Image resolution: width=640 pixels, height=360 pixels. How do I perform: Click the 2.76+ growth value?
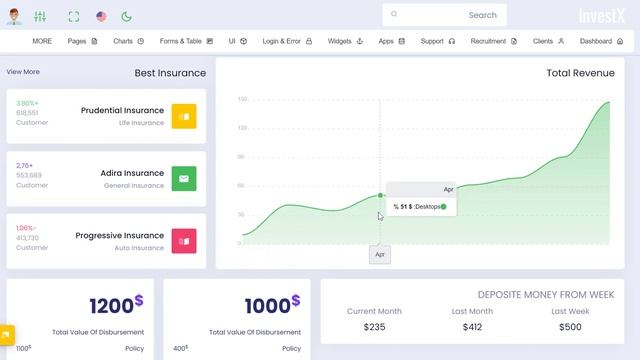pyautogui.click(x=24, y=166)
